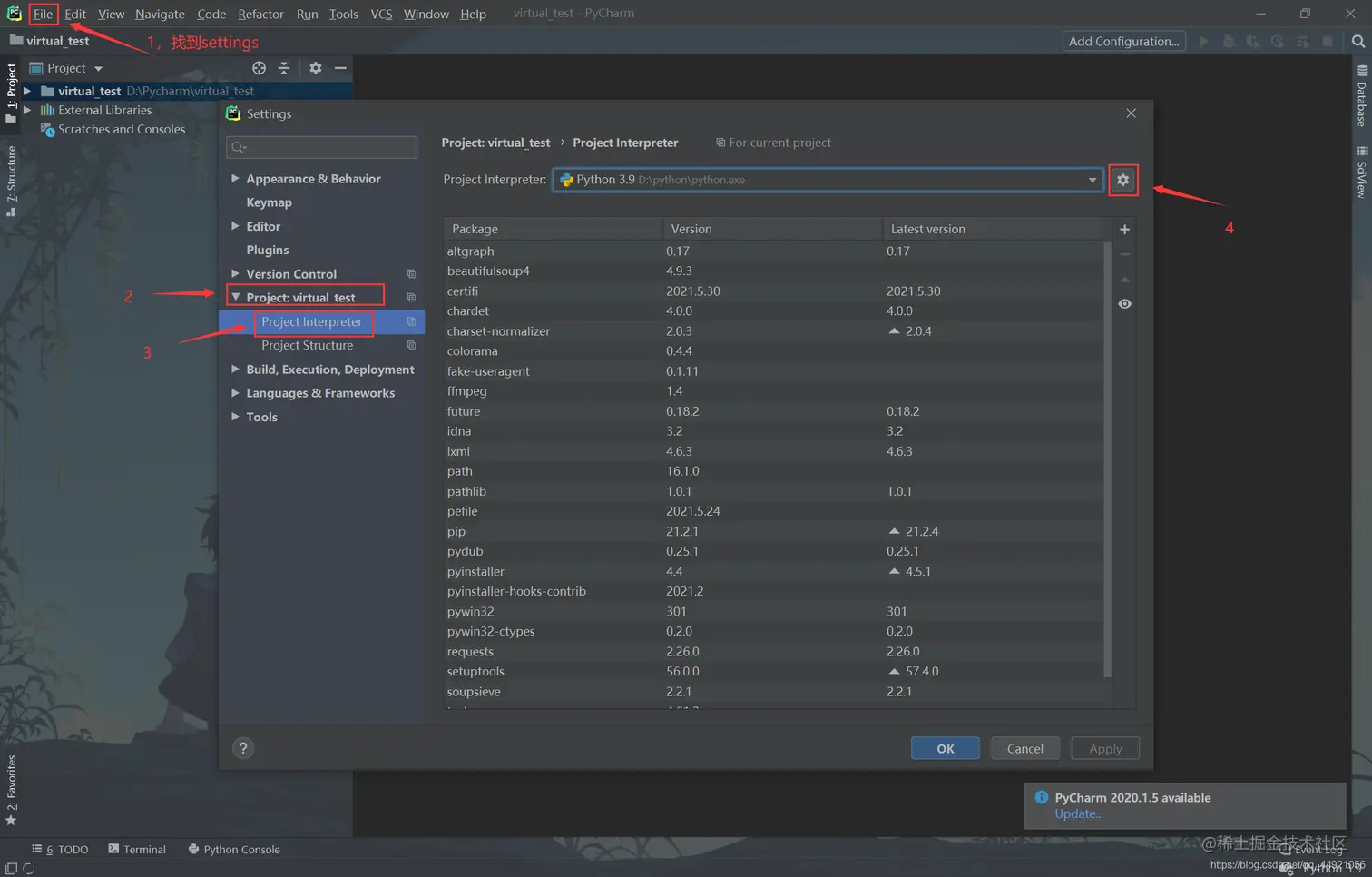Image resolution: width=1372 pixels, height=877 pixels.
Task: Click the OK button
Action: (x=945, y=748)
